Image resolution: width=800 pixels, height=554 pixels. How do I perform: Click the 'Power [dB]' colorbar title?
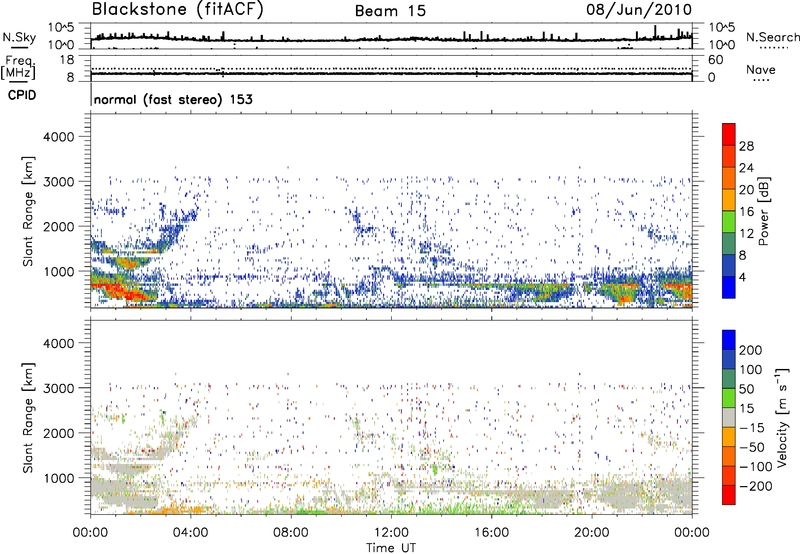pos(764,211)
